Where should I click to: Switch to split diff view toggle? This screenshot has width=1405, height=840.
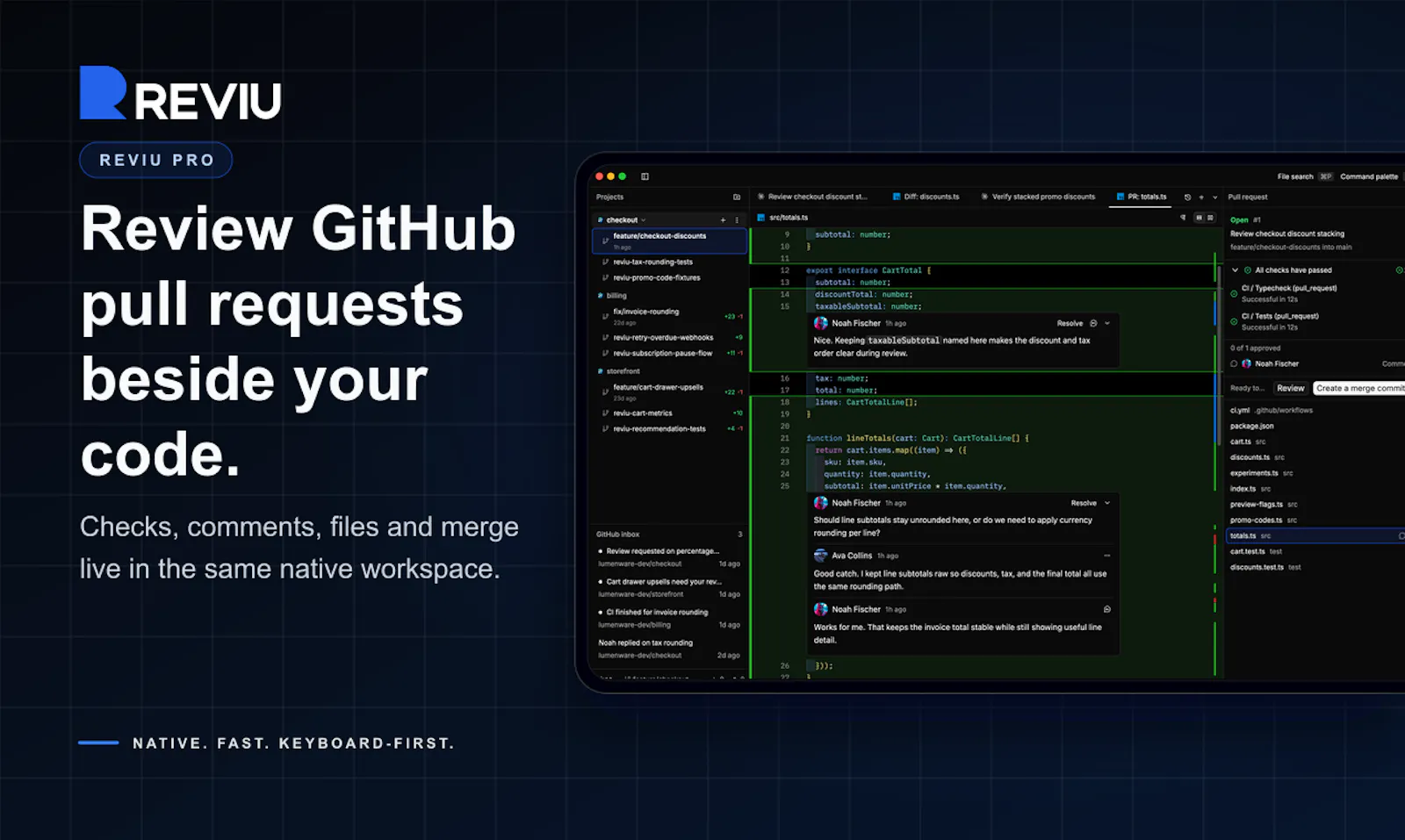(x=1210, y=218)
